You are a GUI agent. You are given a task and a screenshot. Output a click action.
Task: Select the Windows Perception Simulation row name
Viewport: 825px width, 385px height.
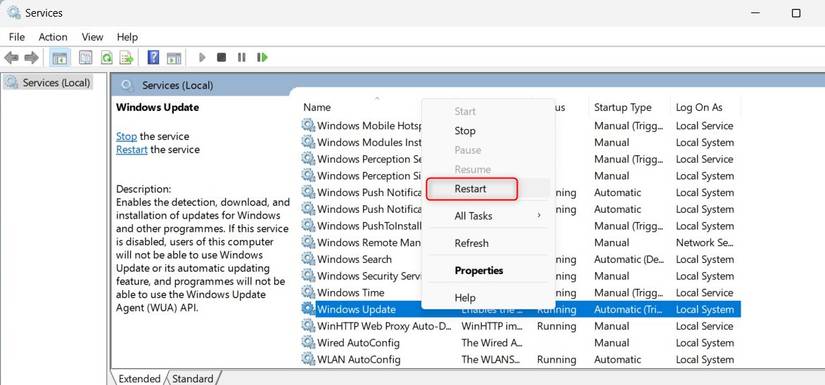coord(370,176)
